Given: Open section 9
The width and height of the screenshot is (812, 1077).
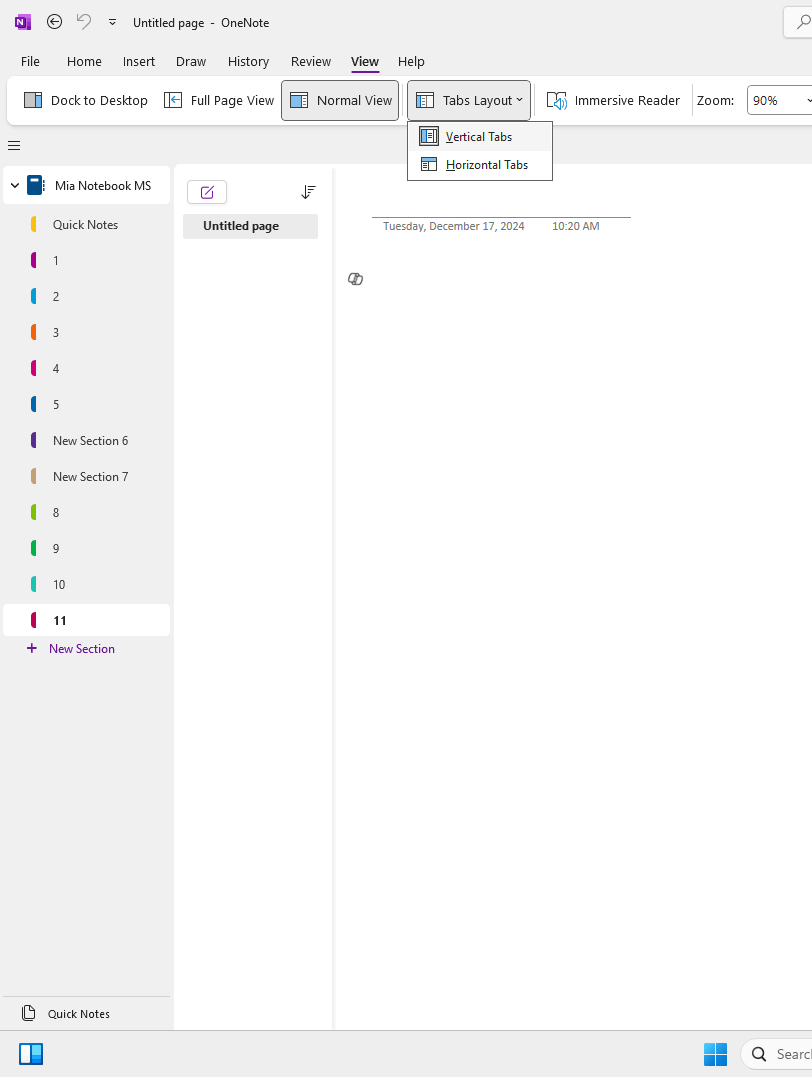Looking at the screenshot, I should coord(87,549).
